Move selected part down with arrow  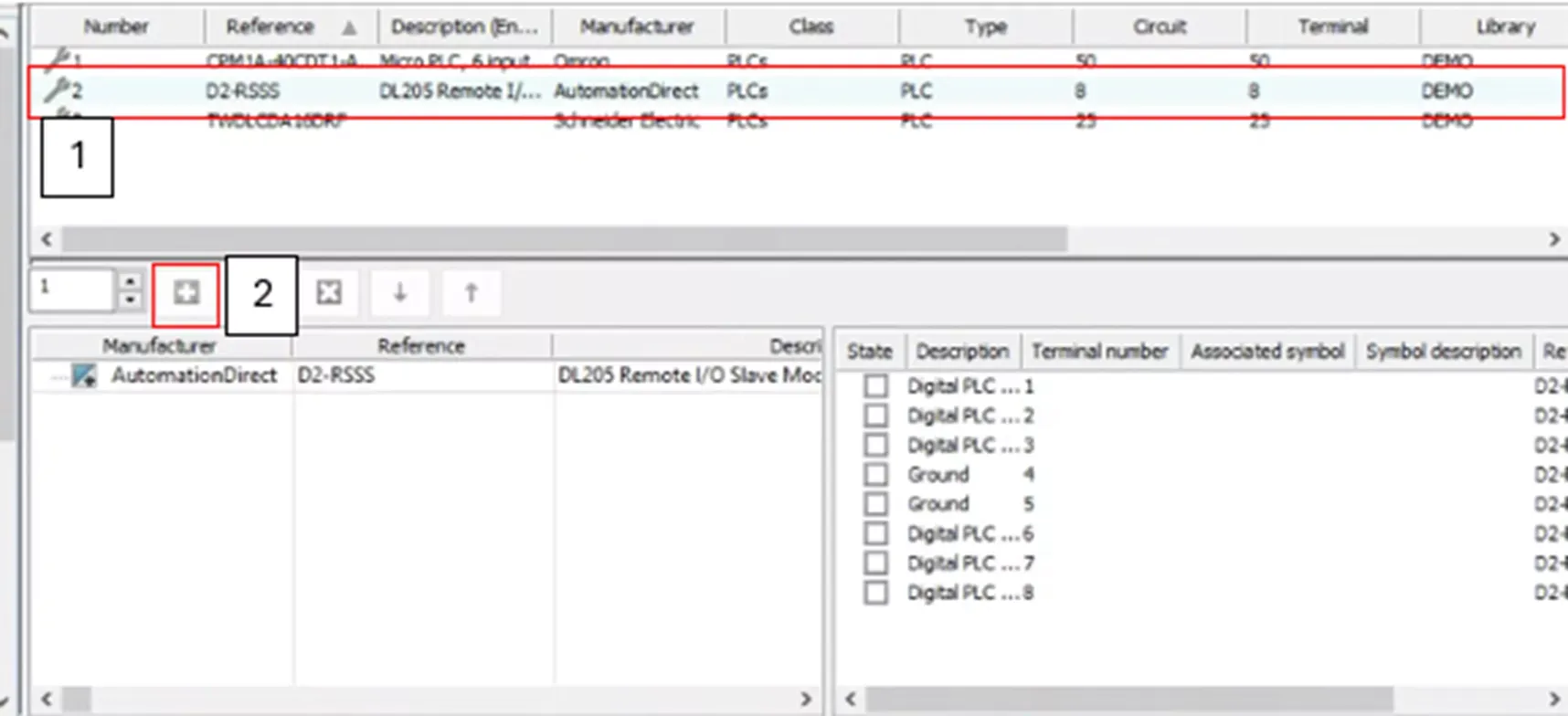399,293
